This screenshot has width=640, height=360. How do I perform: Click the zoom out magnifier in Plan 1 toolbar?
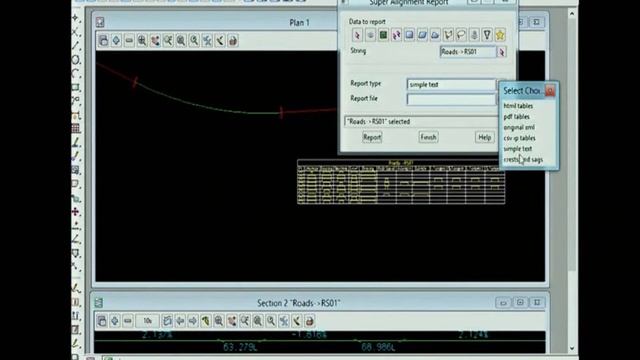168,40
